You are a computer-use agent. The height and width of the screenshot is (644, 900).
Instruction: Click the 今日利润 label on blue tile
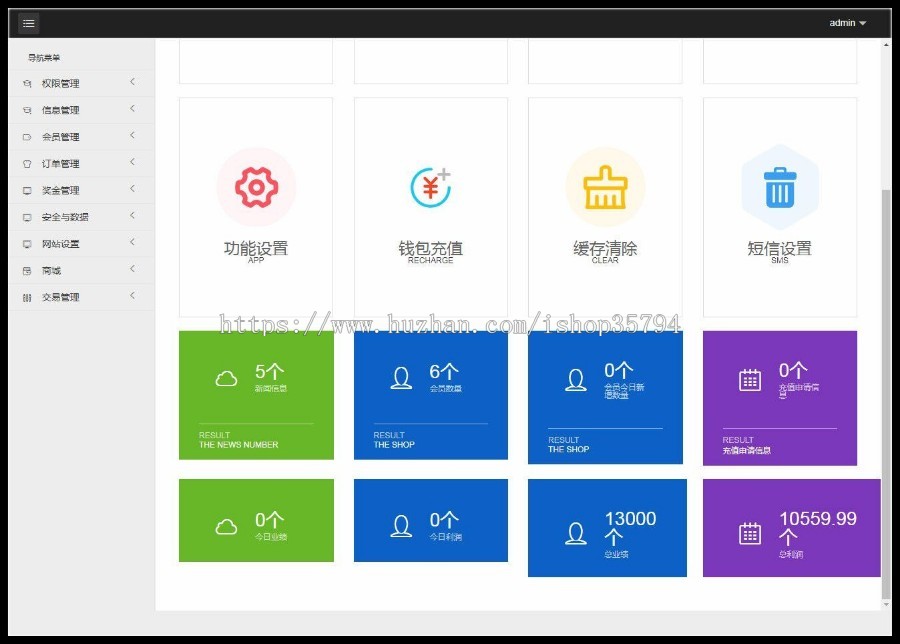pyautogui.click(x=446, y=537)
